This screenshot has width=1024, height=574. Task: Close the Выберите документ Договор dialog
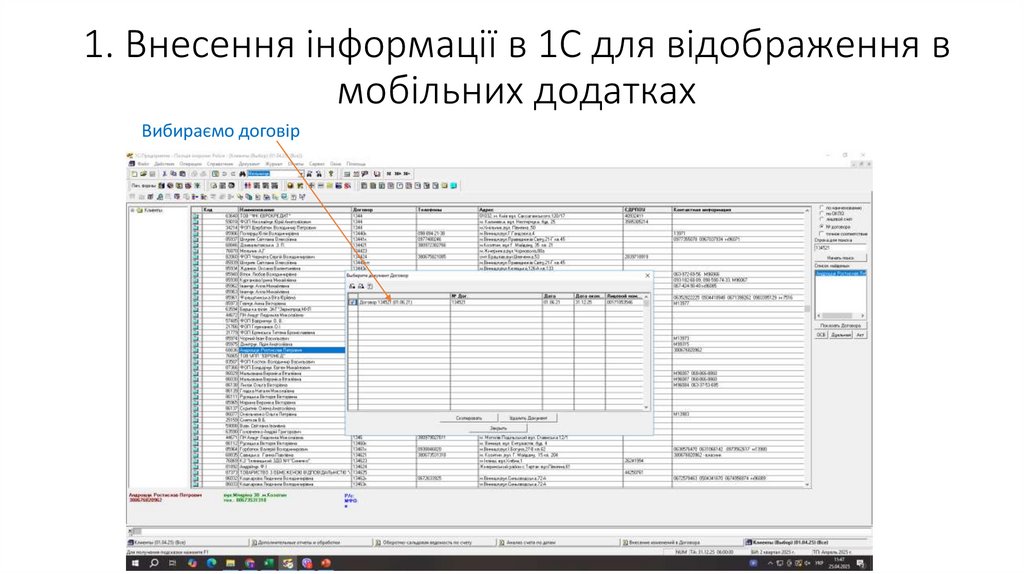click(x=647, y=276)
